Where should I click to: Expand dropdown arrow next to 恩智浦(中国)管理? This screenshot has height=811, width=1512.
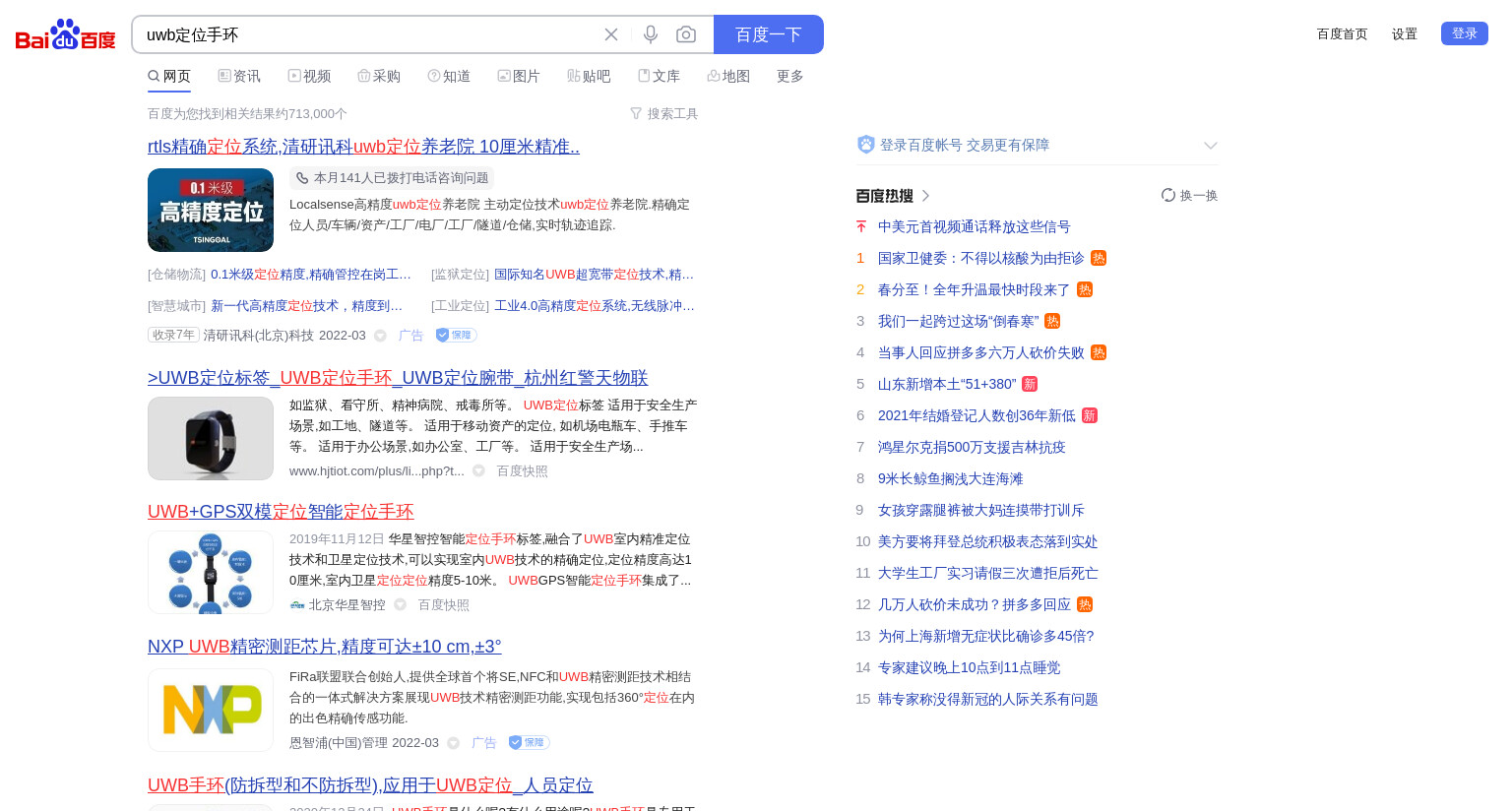pos(453,743)
